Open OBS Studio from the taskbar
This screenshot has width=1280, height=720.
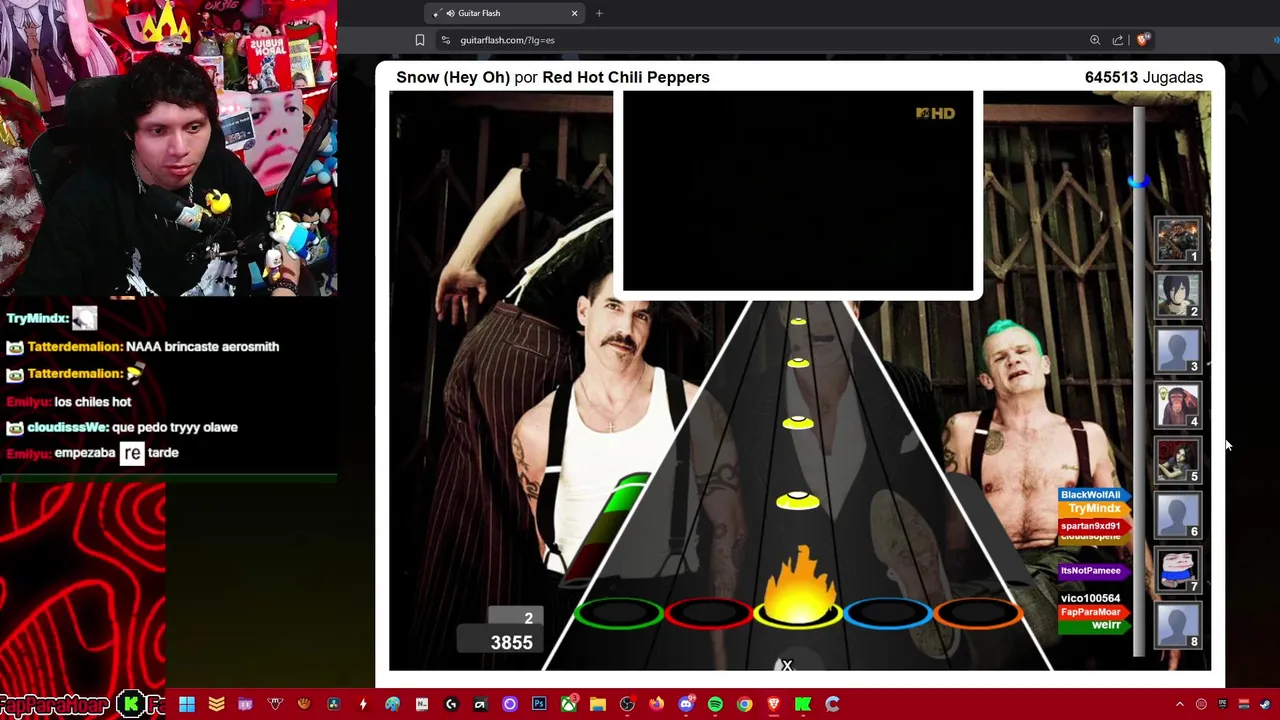pyautogui.click(x=627, y=704)
